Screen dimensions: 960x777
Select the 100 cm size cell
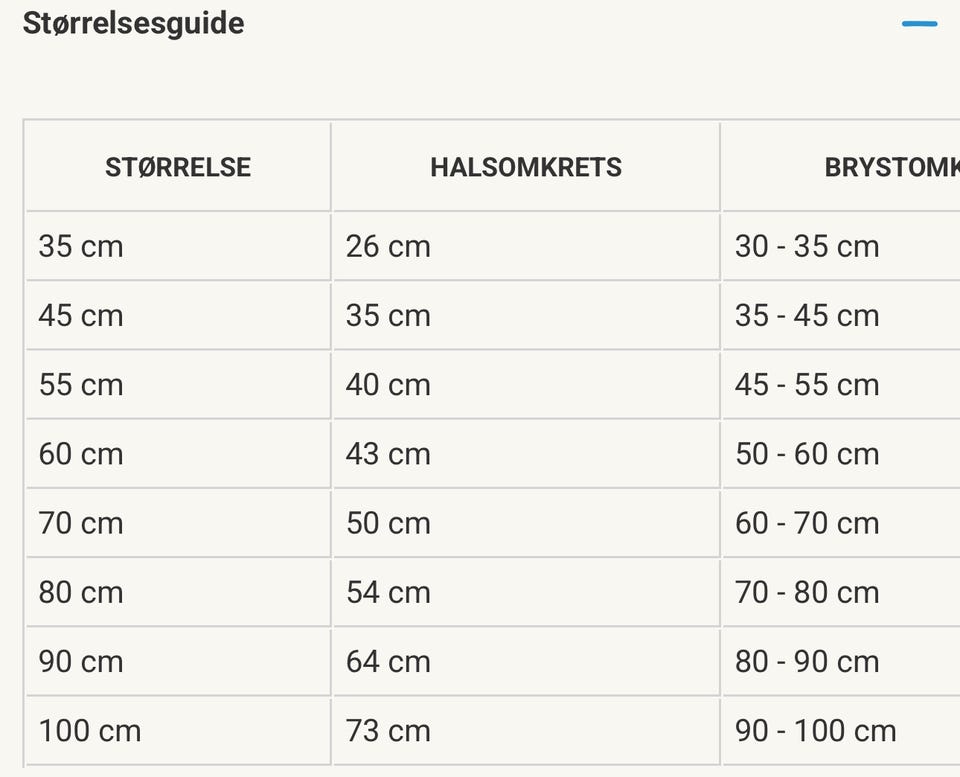90,731
